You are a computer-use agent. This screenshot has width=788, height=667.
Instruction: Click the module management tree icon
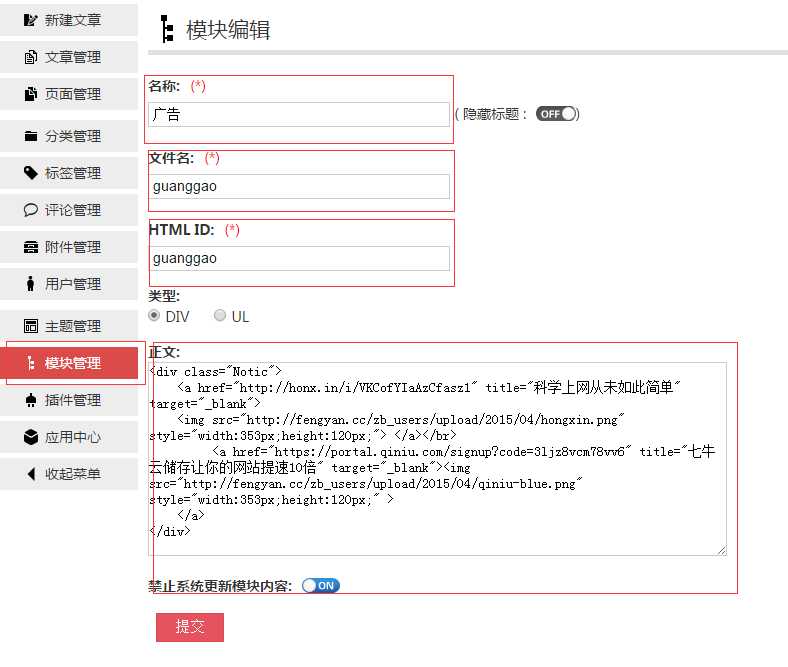point(31,363)
